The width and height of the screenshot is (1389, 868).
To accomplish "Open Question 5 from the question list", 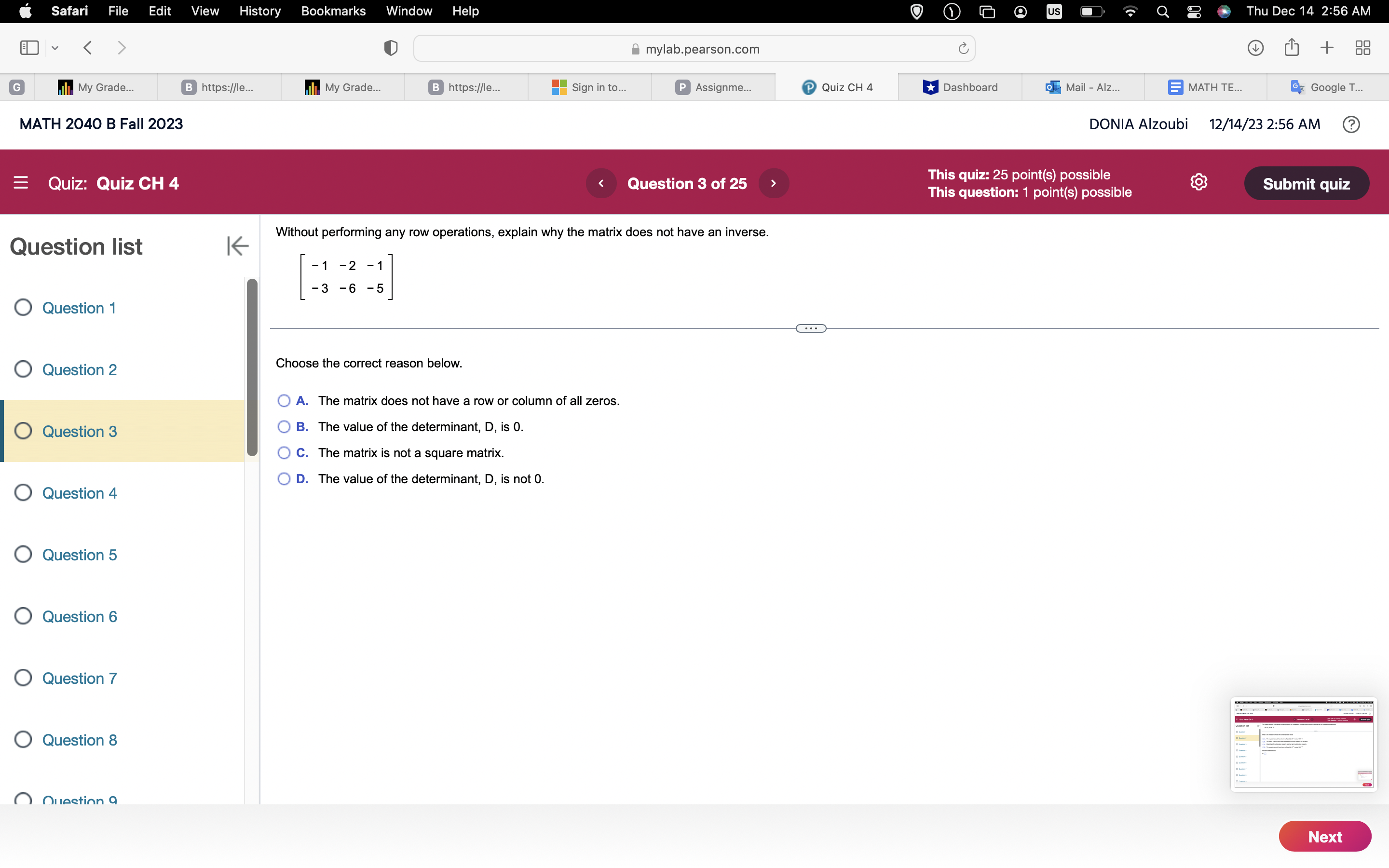I will [x=79, y=555].
